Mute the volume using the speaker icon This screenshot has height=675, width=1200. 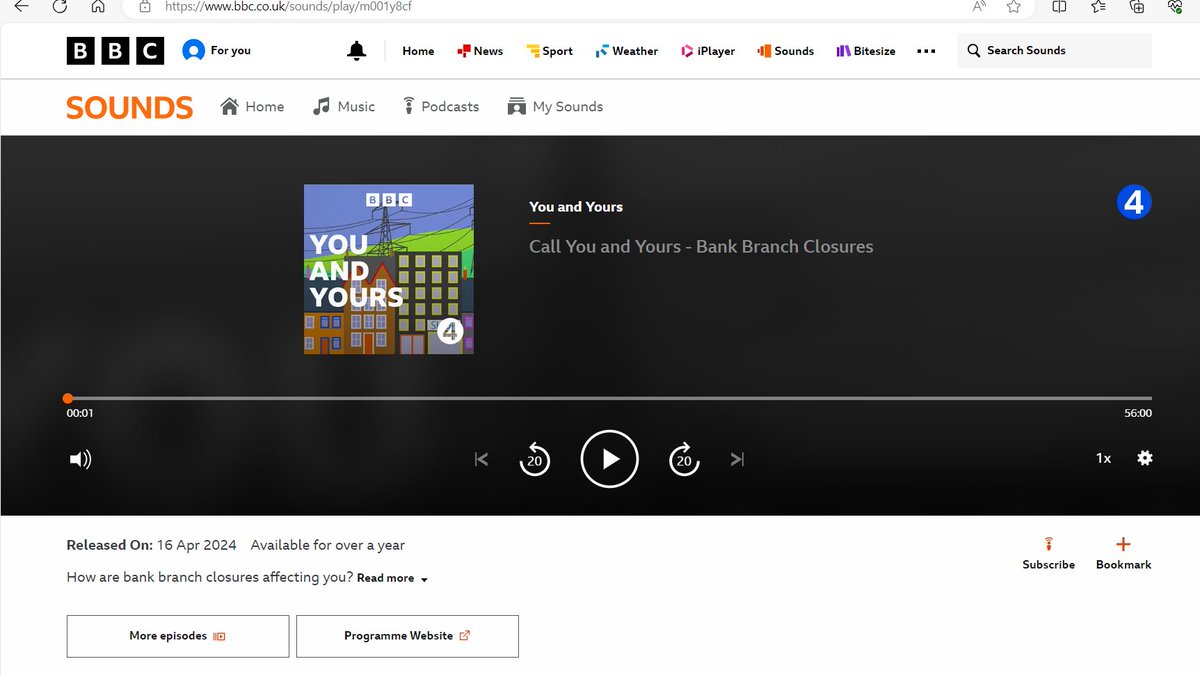point(80,459)
